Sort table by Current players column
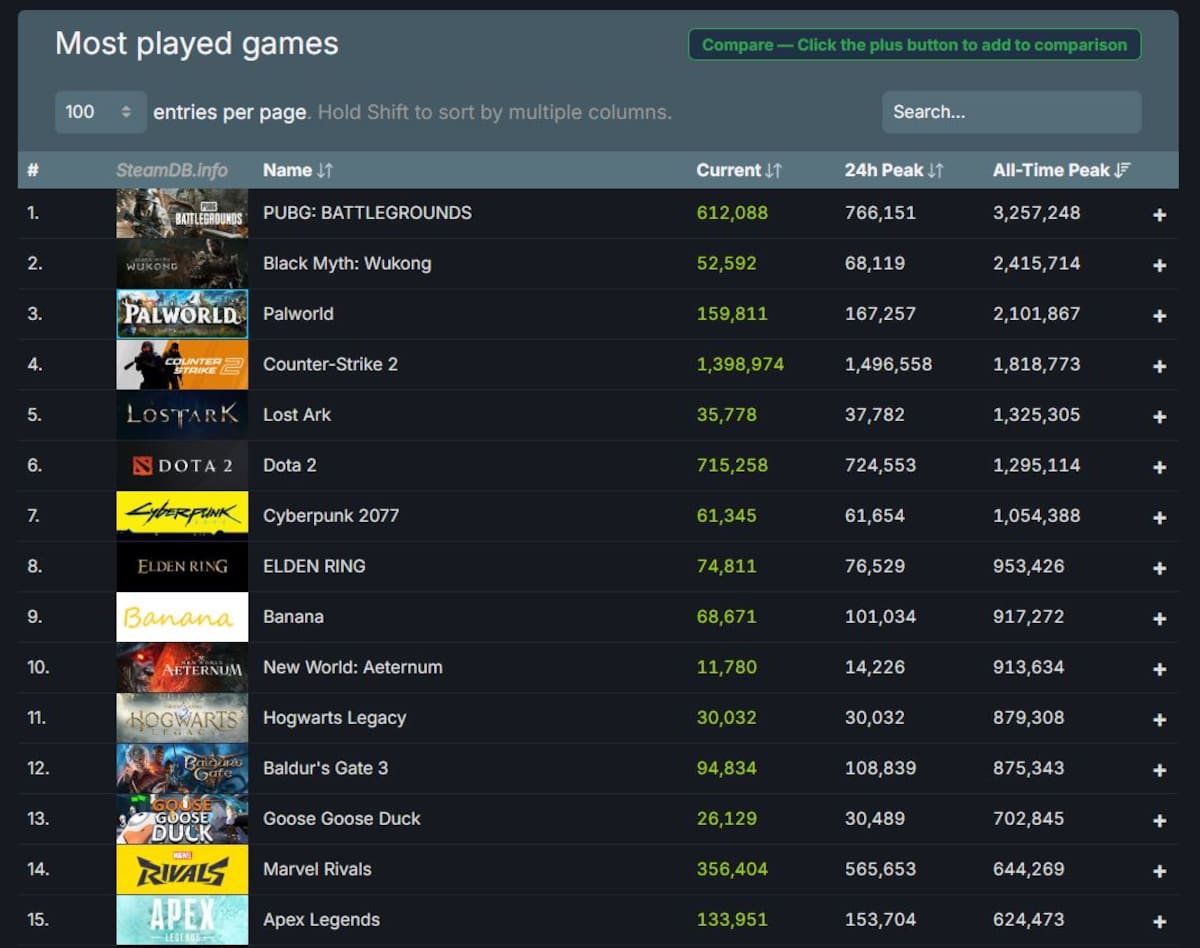The image size is (1200, 948). (739, 170)
